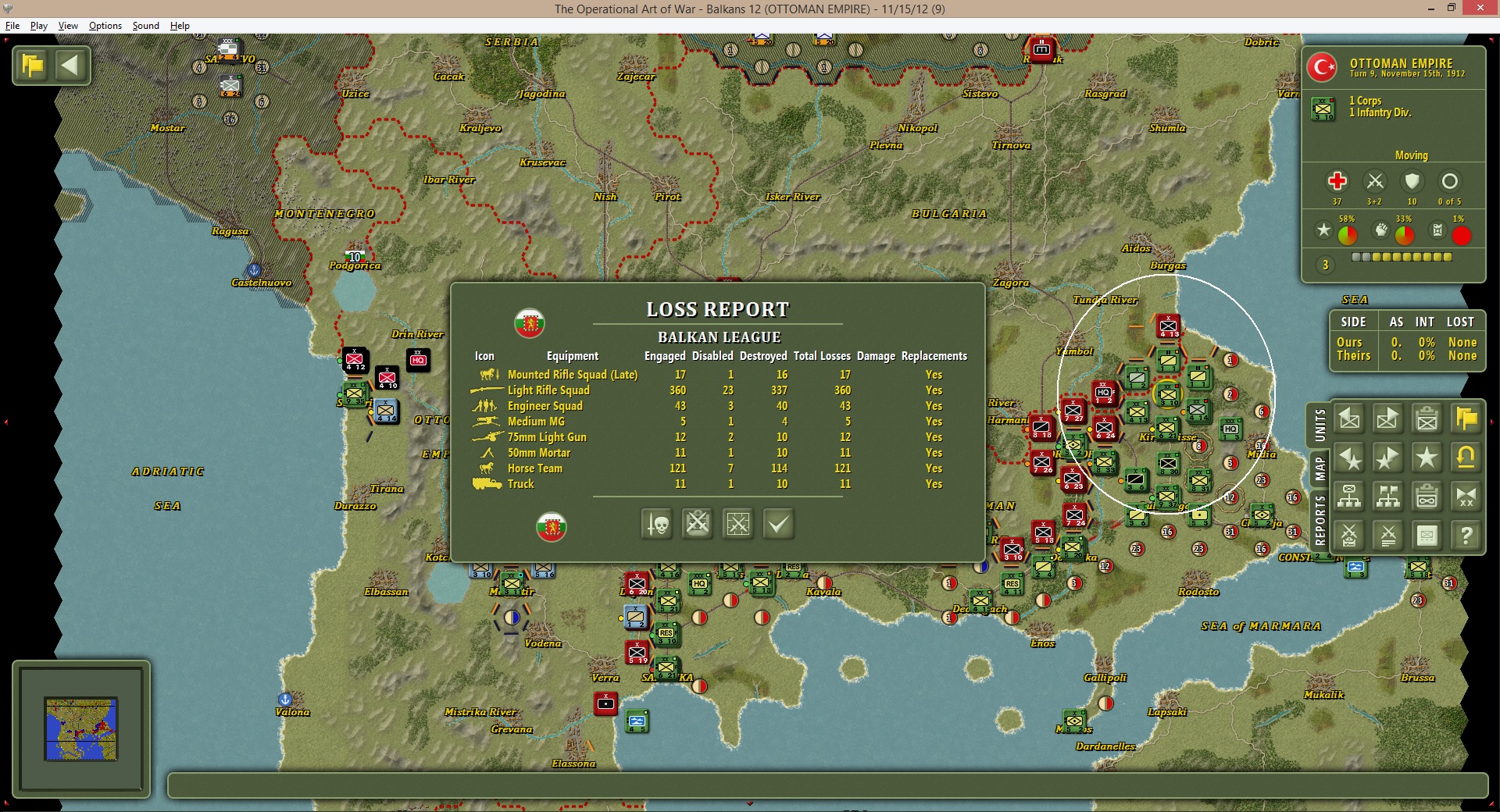The height and width of the screenshot is (812, 1500).
Task: Click the skull and dagger button in Loss Report
Action: coord(657,524)
